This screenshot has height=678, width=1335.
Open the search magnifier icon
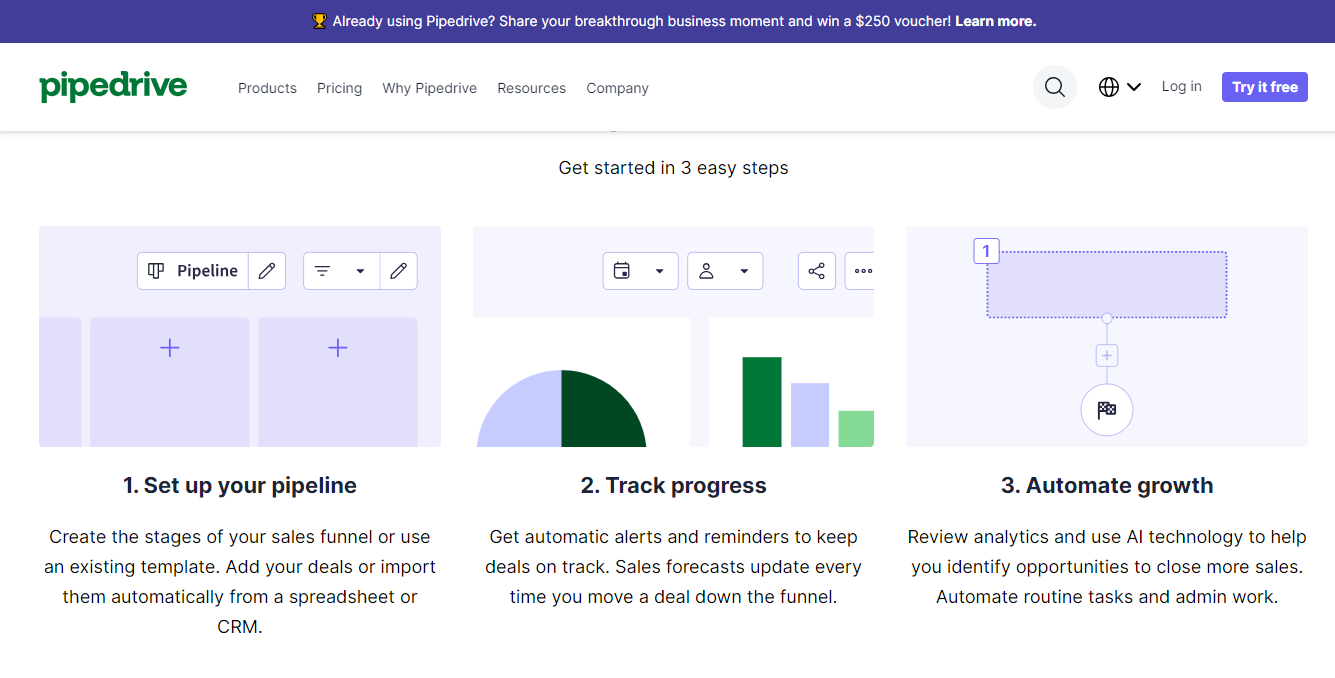(1055, 87)
